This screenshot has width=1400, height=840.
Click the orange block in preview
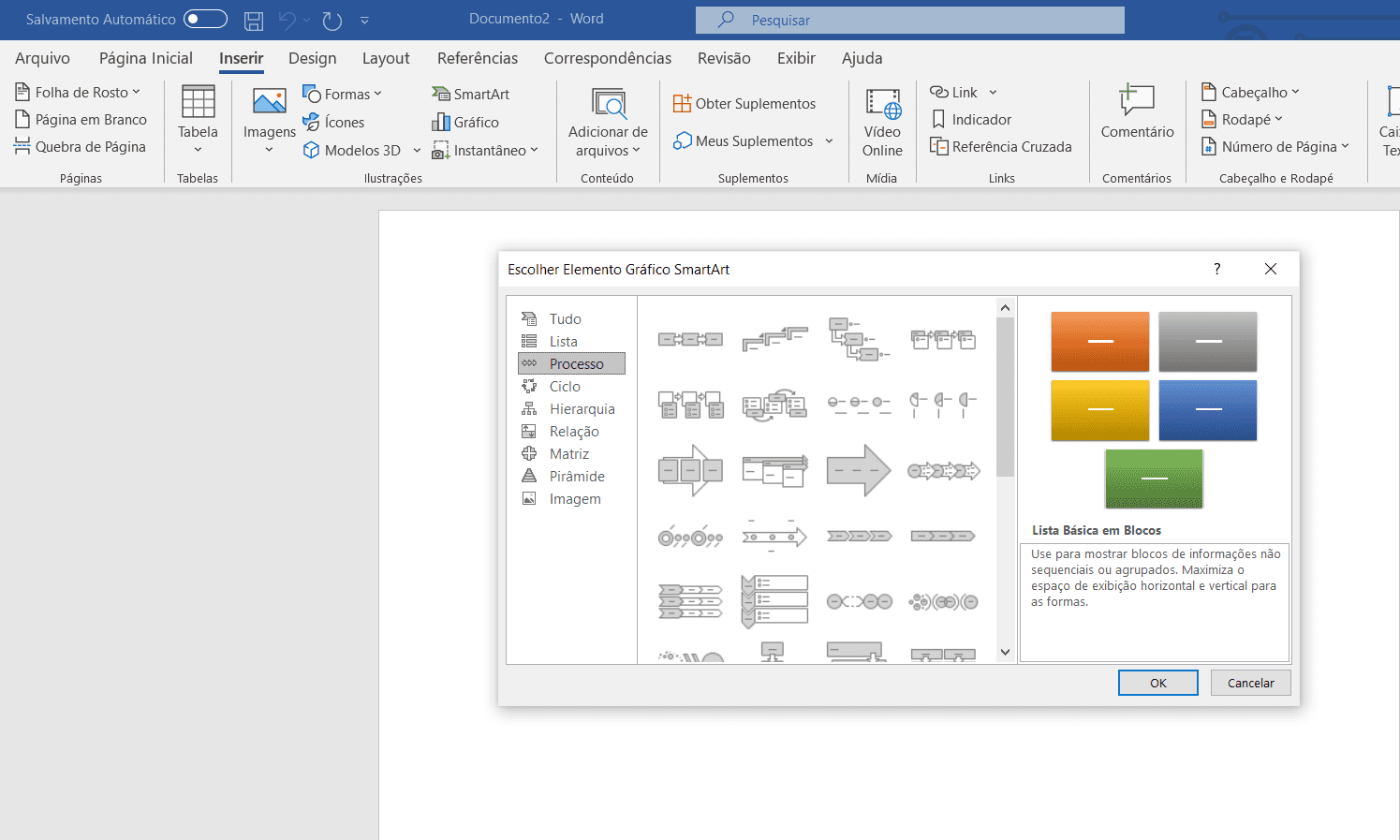(1099, 342)
